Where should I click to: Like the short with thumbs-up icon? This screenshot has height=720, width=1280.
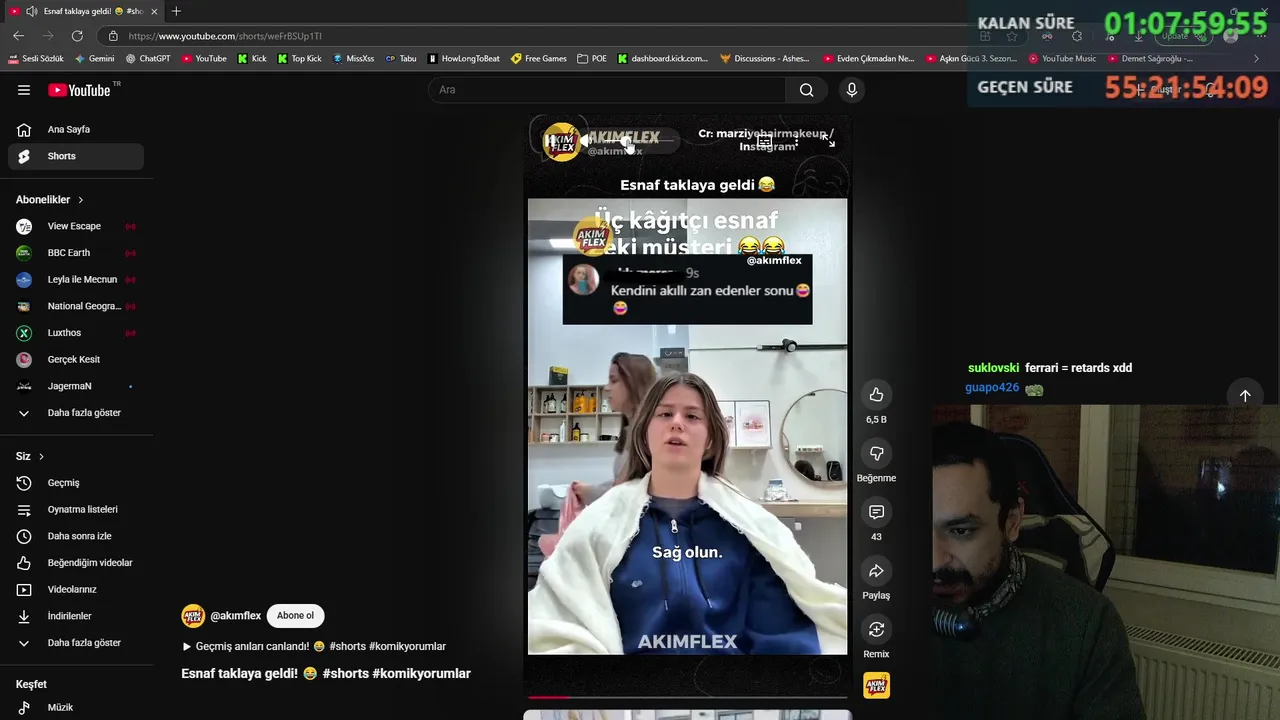(876, 395)
